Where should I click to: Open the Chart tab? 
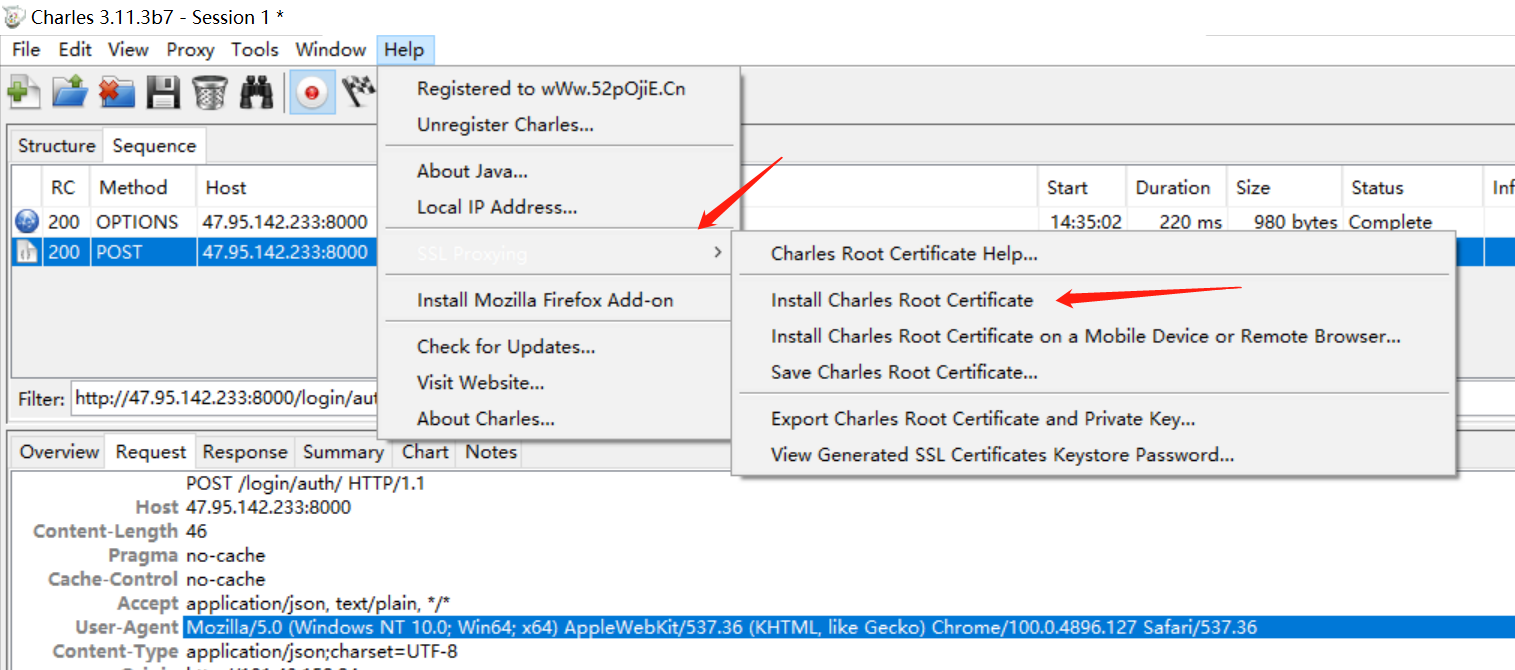(425, 452)
